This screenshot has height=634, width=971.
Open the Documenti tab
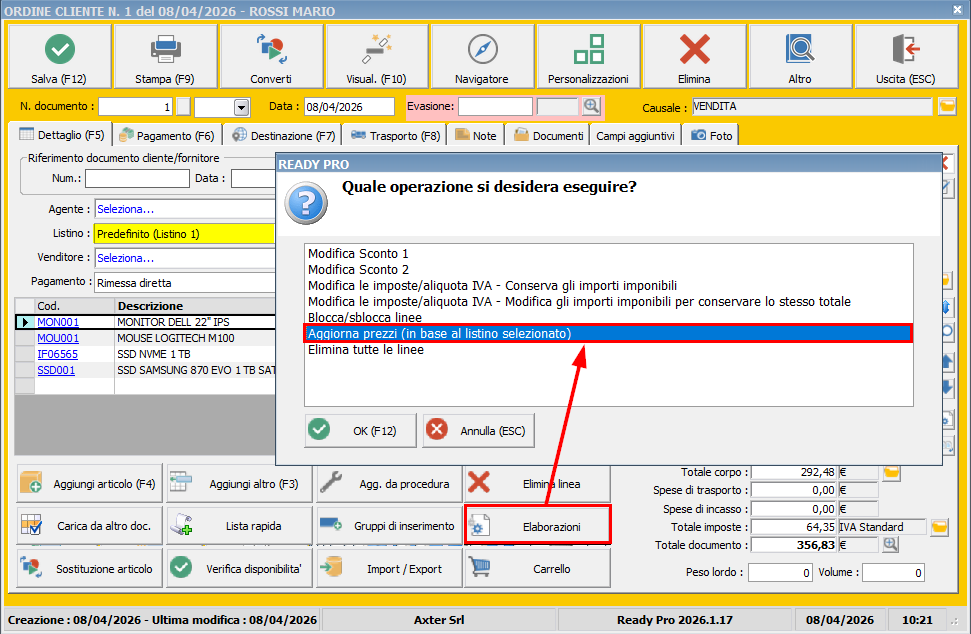[549, 136]
